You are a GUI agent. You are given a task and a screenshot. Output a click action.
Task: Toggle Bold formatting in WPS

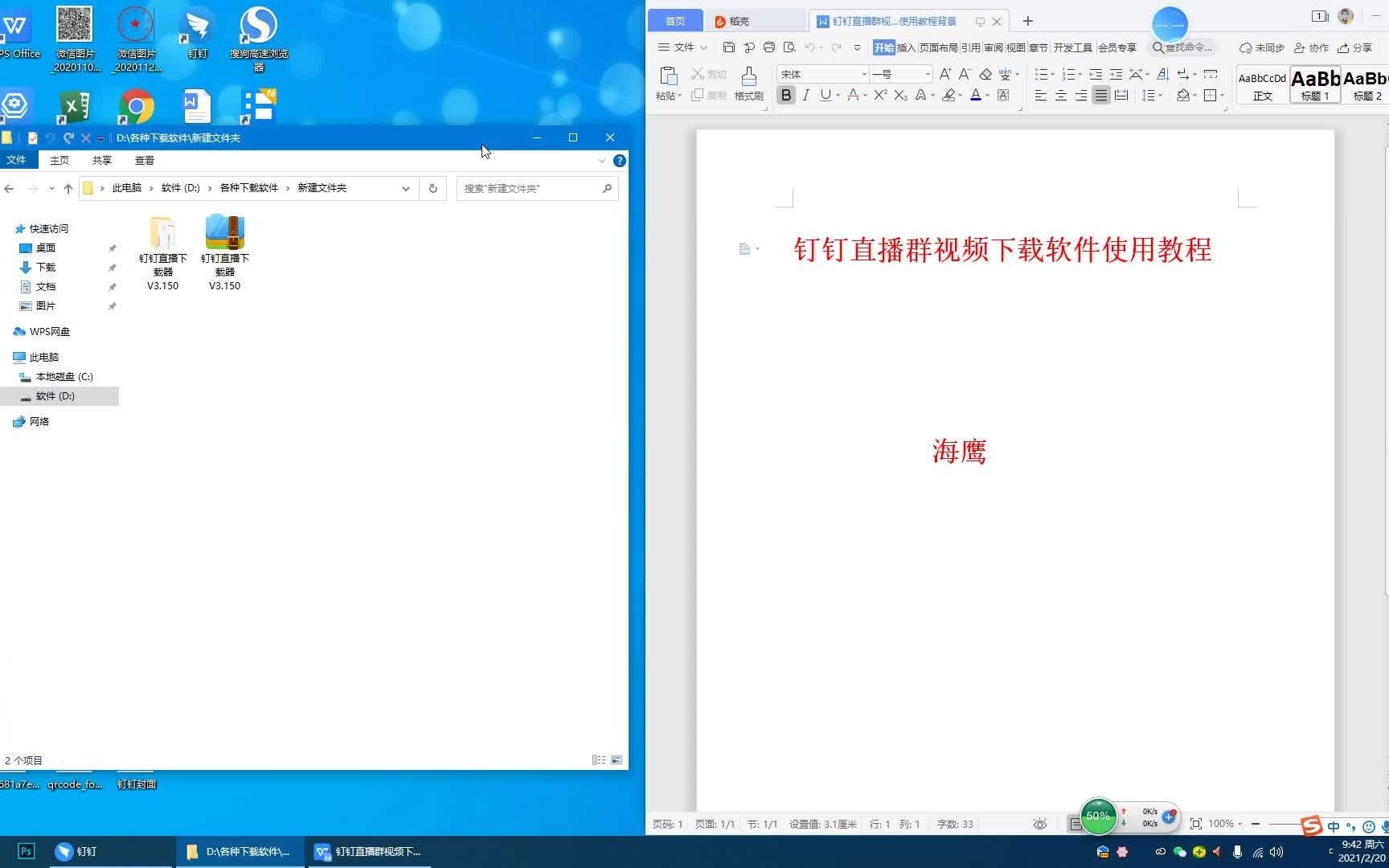click(786, 96)
